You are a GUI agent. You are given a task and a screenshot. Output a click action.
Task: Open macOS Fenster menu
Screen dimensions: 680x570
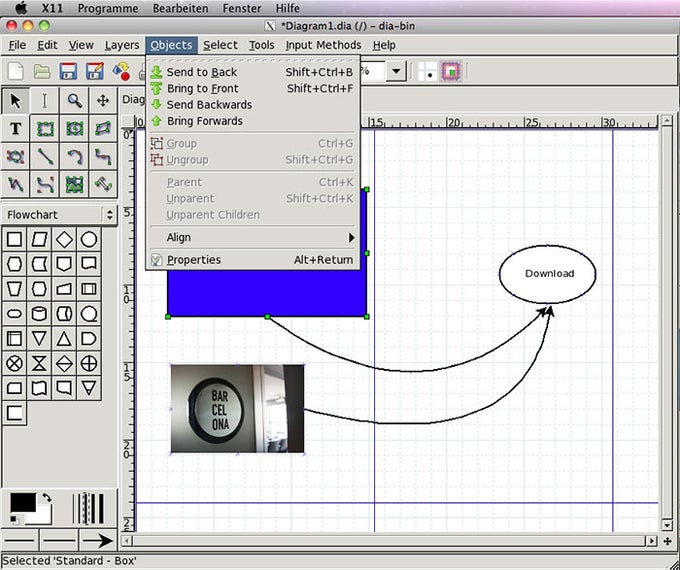(242, 8)
